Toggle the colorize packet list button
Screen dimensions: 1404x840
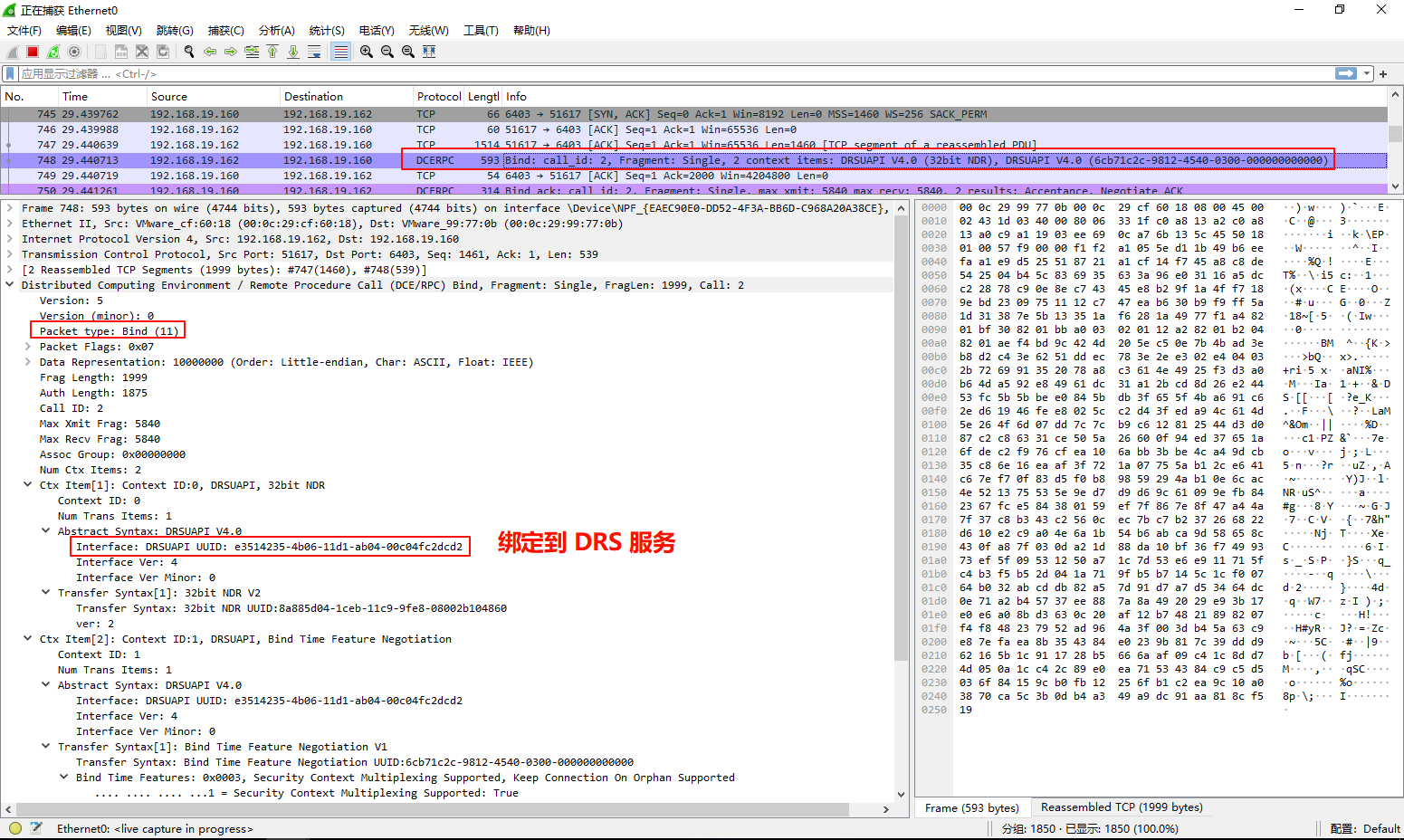340,52
